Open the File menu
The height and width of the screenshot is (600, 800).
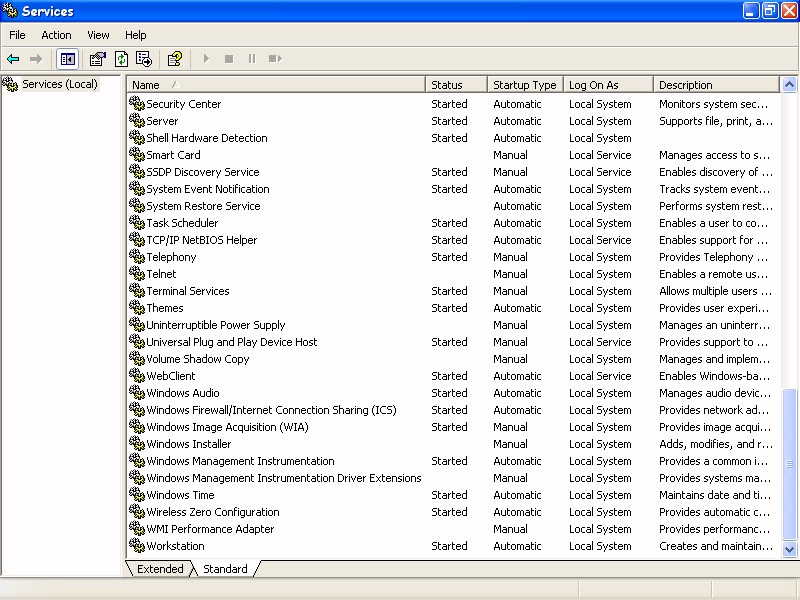pos(17,35)
